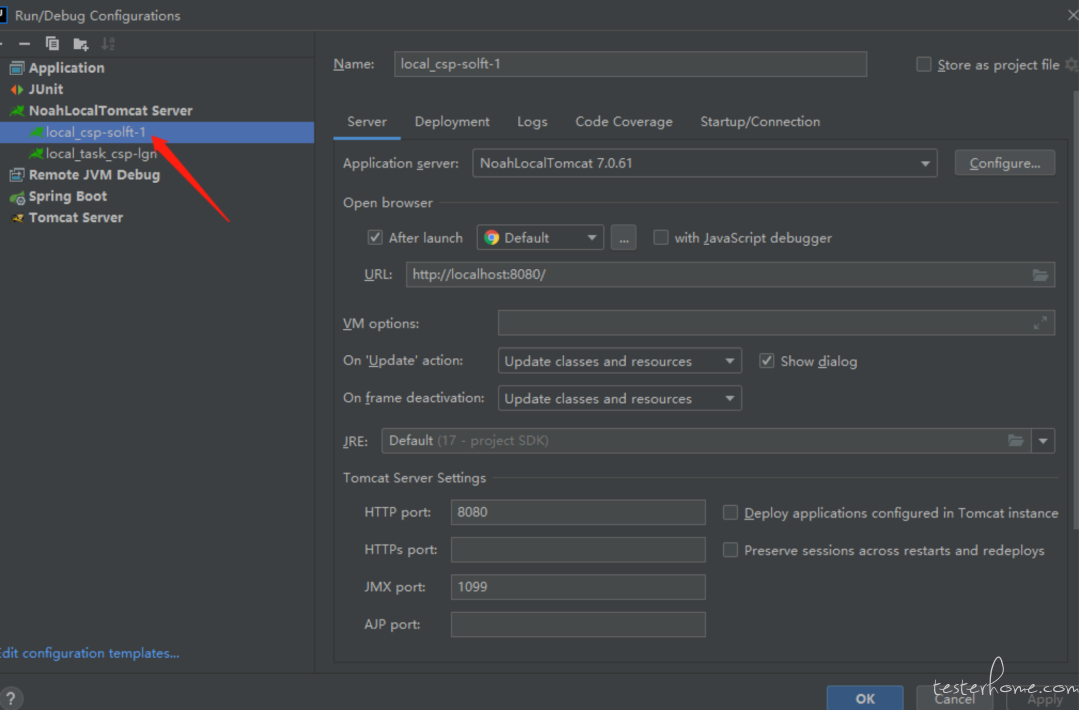The image size is (1080, 710).
Task: Open the help question mark icon
Action: tap(11, 698)
